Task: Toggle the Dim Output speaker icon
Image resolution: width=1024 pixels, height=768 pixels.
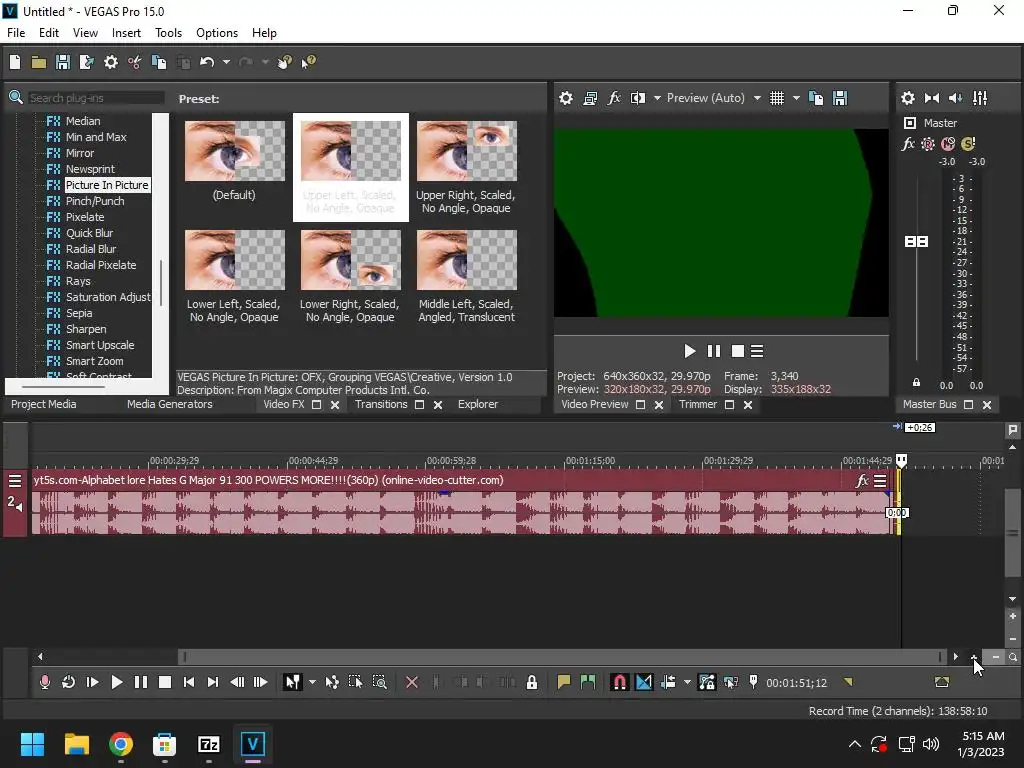Action: tap(955, 98)
